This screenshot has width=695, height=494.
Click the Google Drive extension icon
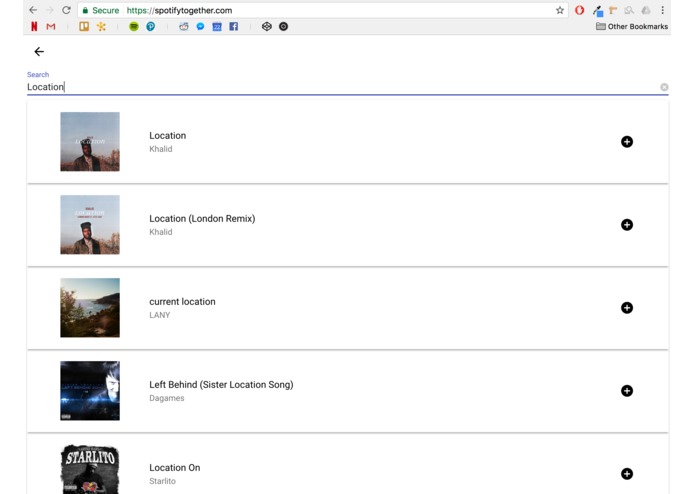(x=646, y=10)
